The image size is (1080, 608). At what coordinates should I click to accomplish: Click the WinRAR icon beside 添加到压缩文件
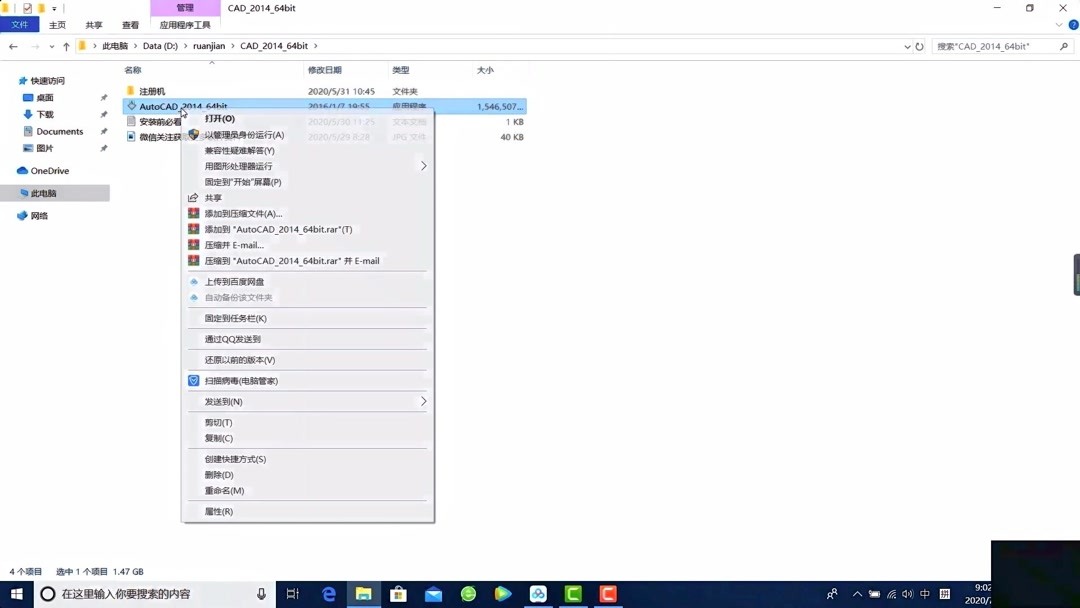click(x=193, y=213)
